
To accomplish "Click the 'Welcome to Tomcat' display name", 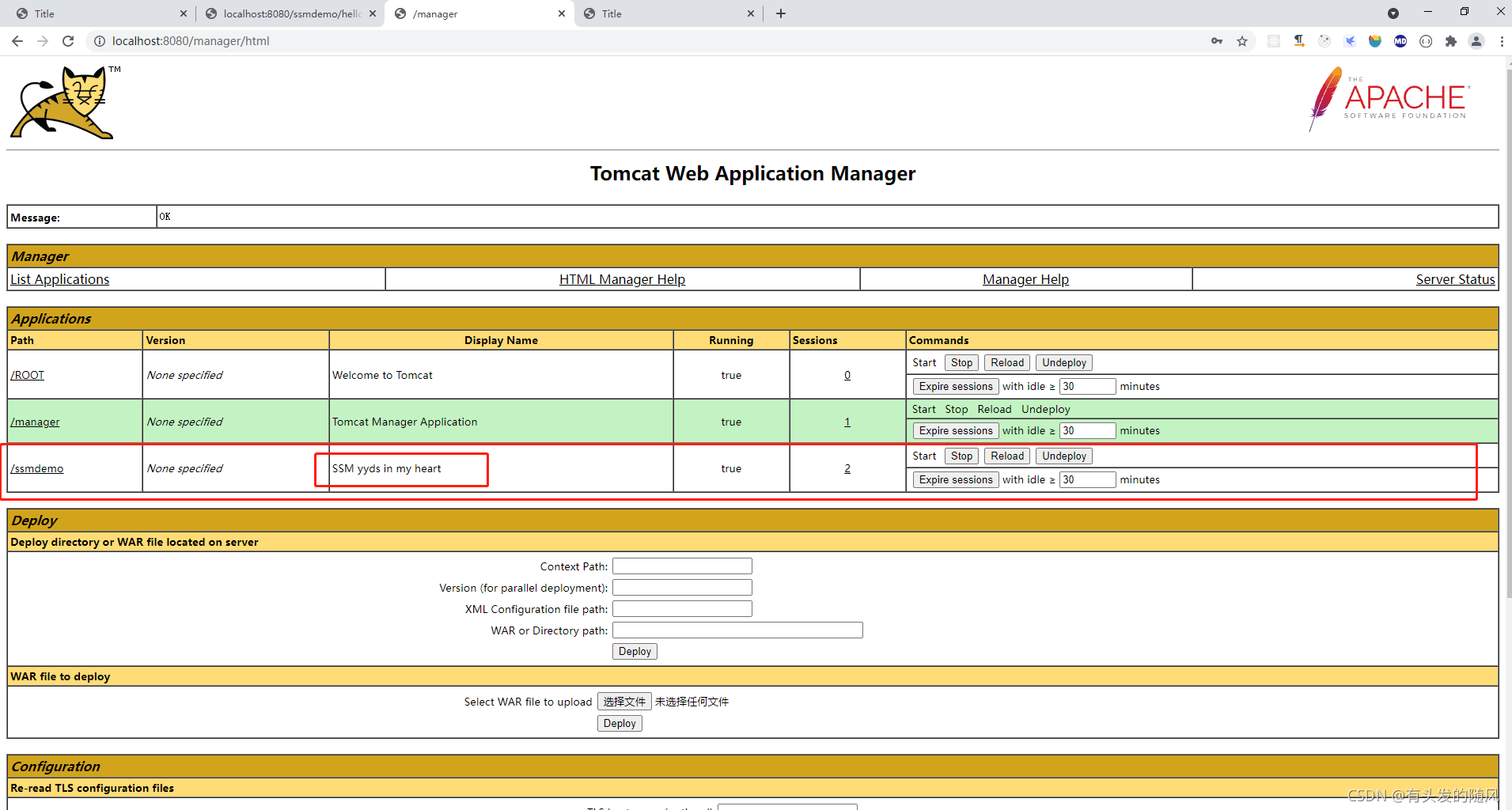I will click(382, 375).
